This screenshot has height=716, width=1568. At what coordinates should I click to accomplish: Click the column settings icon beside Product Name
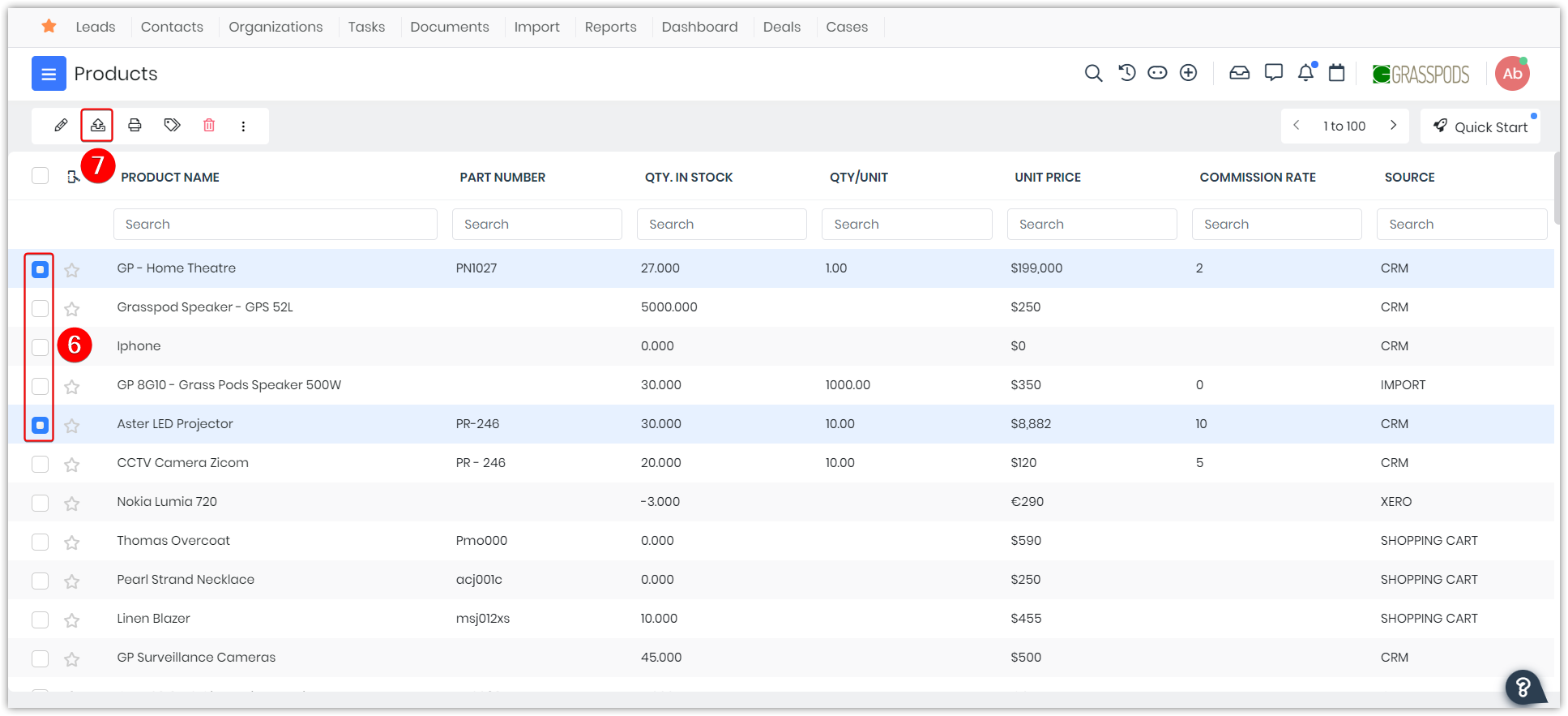tap(72, 177)
